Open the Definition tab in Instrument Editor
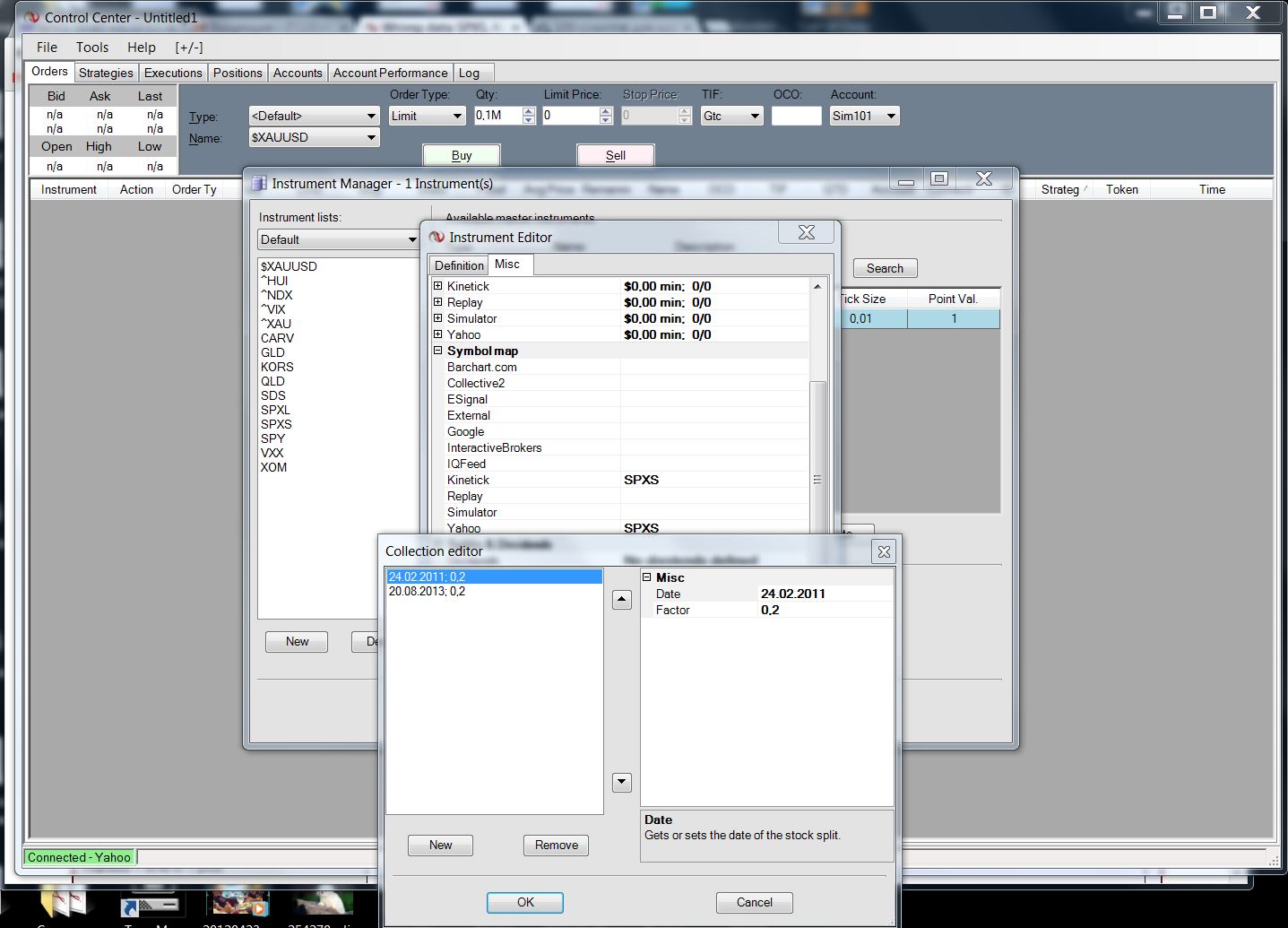Viewport: 1288px width, 928px height. pos(459,265)
